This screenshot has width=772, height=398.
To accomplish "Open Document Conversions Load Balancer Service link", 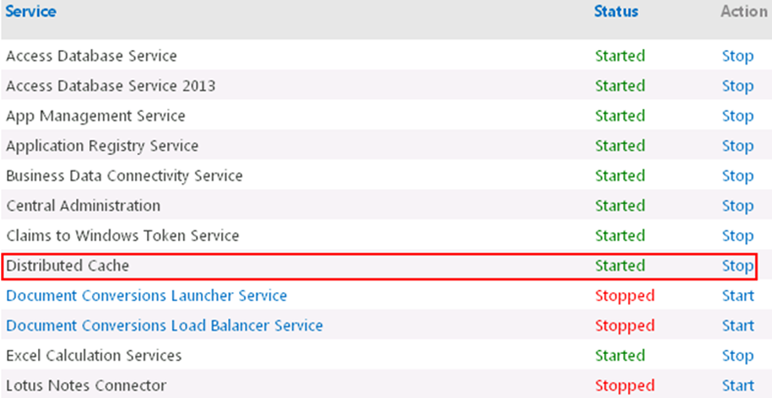I will coord(164,326).
